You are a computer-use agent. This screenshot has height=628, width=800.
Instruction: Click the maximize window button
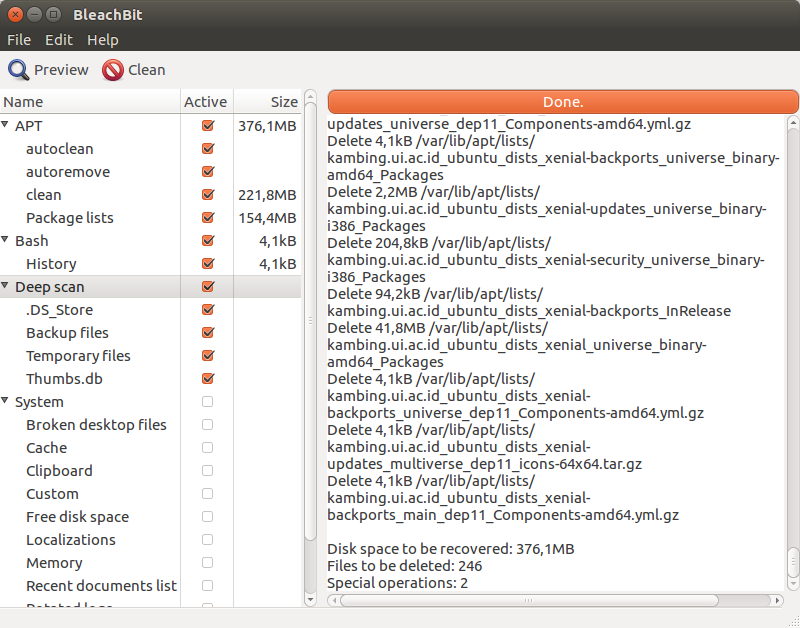tap(53, 15)
